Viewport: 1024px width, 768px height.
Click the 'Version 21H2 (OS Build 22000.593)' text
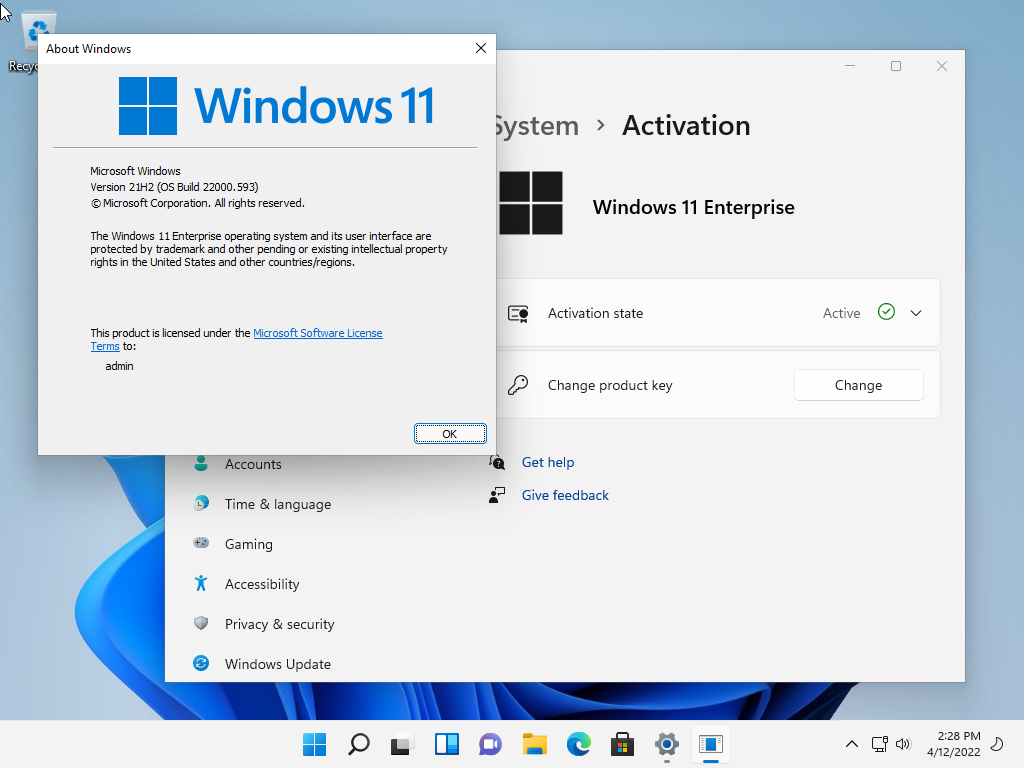point(174,187)
